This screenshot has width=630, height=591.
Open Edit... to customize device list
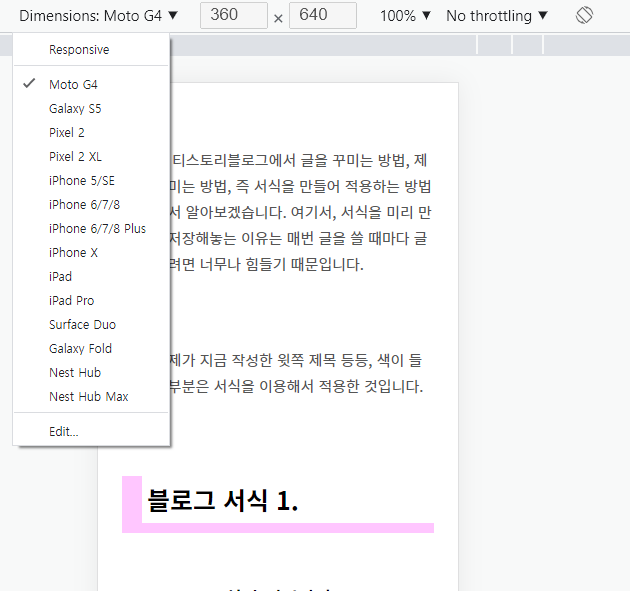(x=91, y=431)
